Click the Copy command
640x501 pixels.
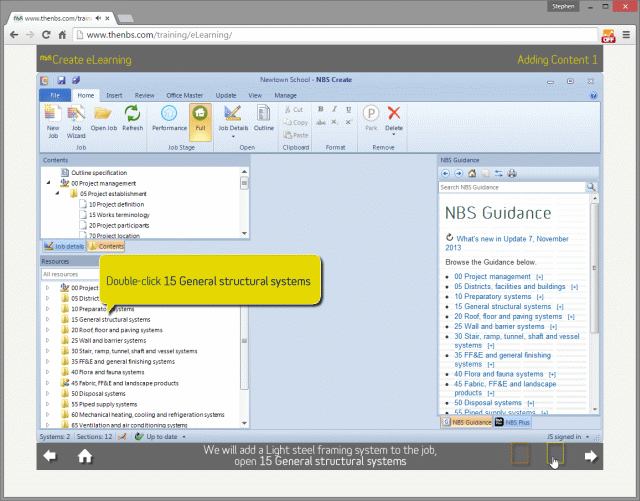coord(296,122)
